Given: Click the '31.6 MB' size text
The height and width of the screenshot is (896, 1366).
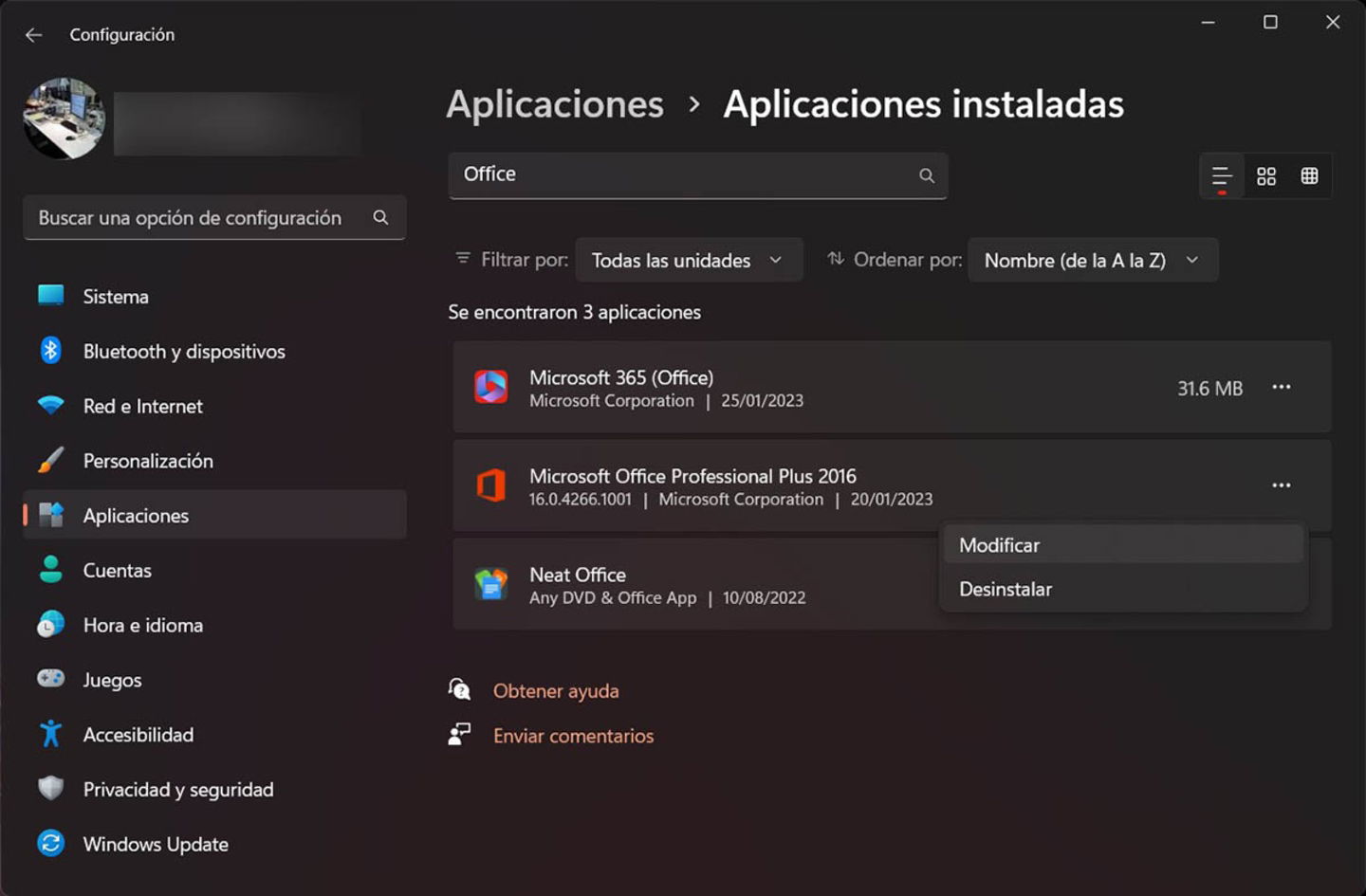Looking at the screenshot, I should pos(1209,389).
